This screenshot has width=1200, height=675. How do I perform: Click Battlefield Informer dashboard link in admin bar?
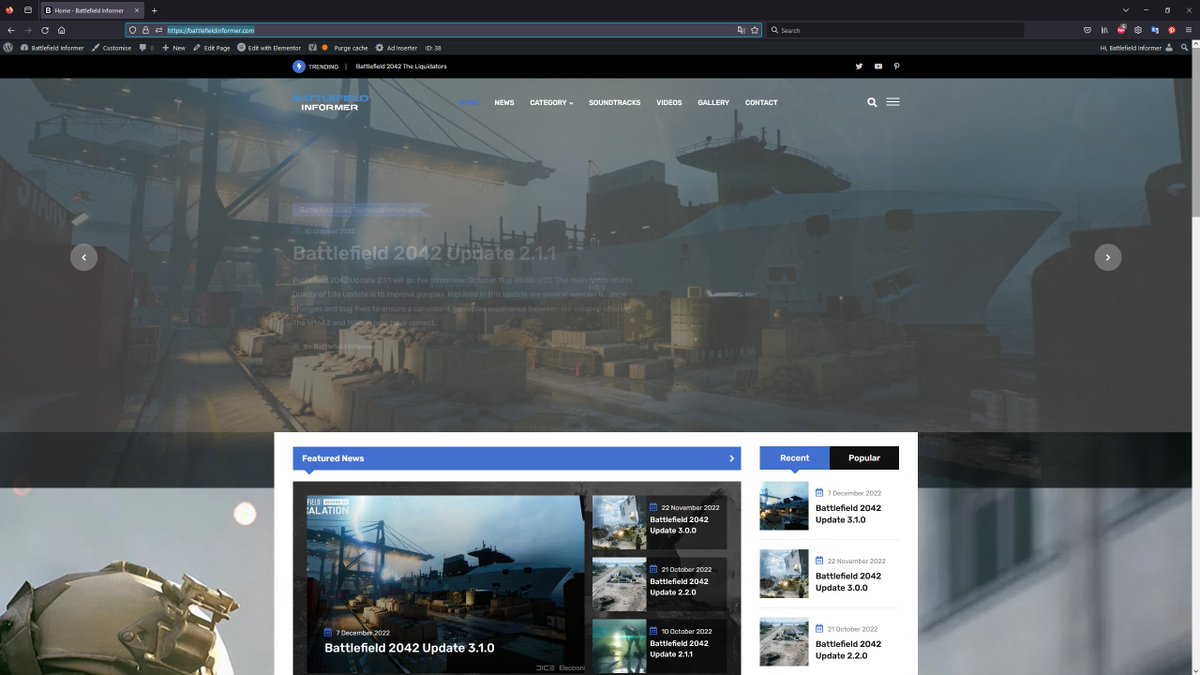click(x=52, y=47)
